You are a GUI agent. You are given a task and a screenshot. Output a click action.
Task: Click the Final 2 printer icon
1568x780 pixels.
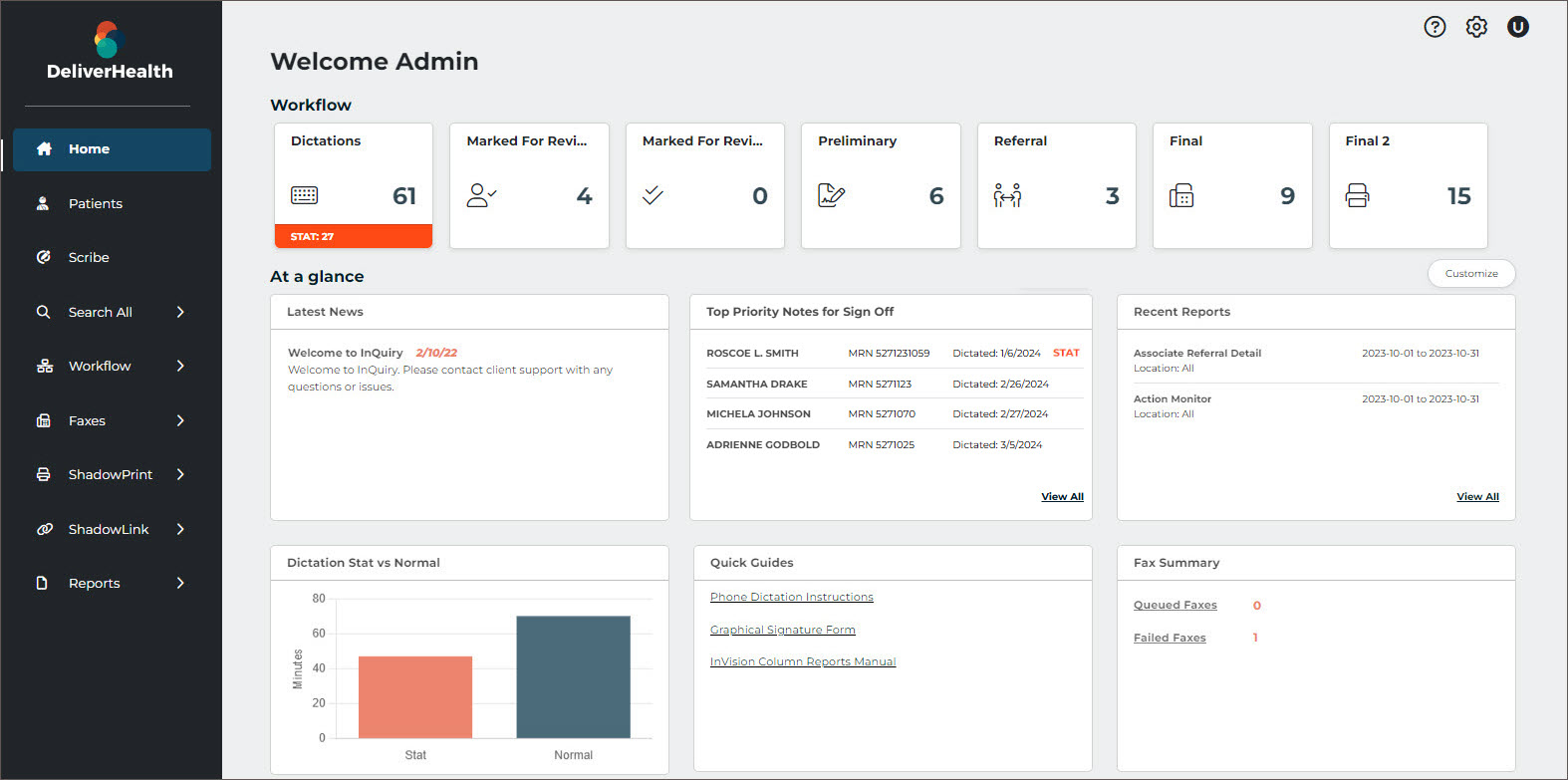click(x=1357, y=195)
